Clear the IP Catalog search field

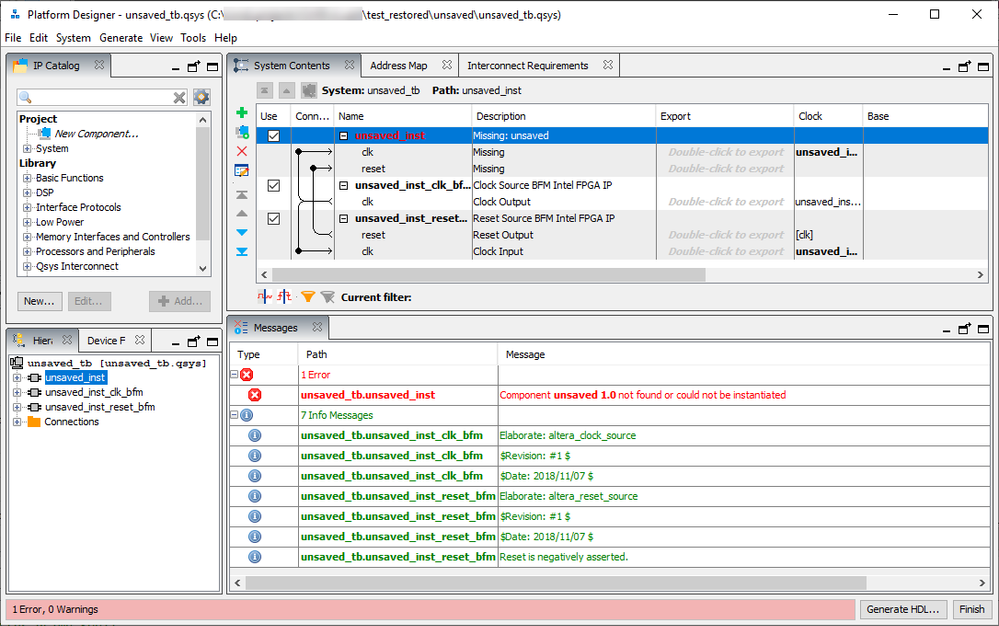pos(180,97)
